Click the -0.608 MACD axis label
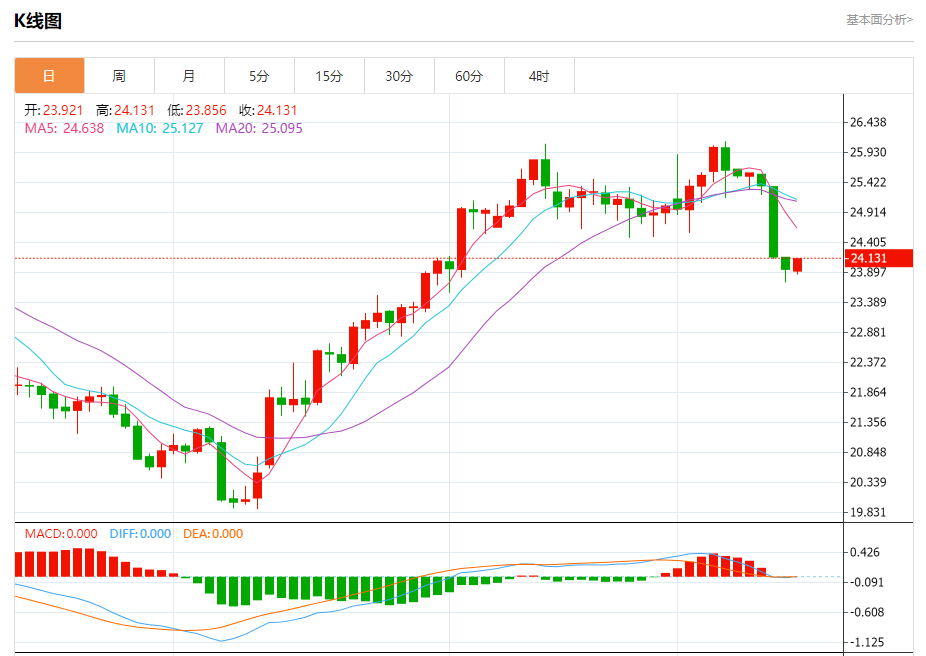 865,612
